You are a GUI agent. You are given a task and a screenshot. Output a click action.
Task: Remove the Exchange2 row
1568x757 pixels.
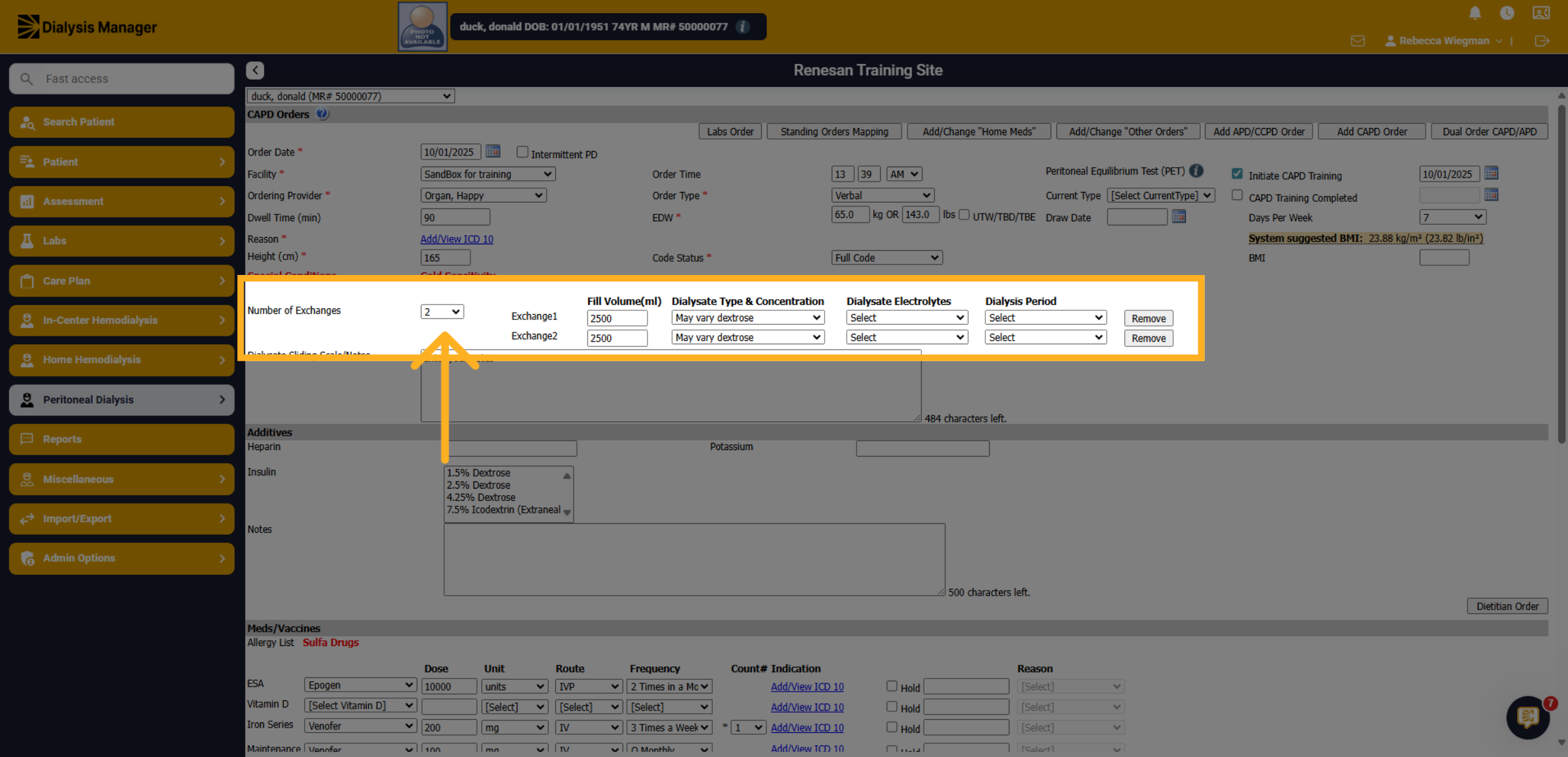(x=1148, y=338)
